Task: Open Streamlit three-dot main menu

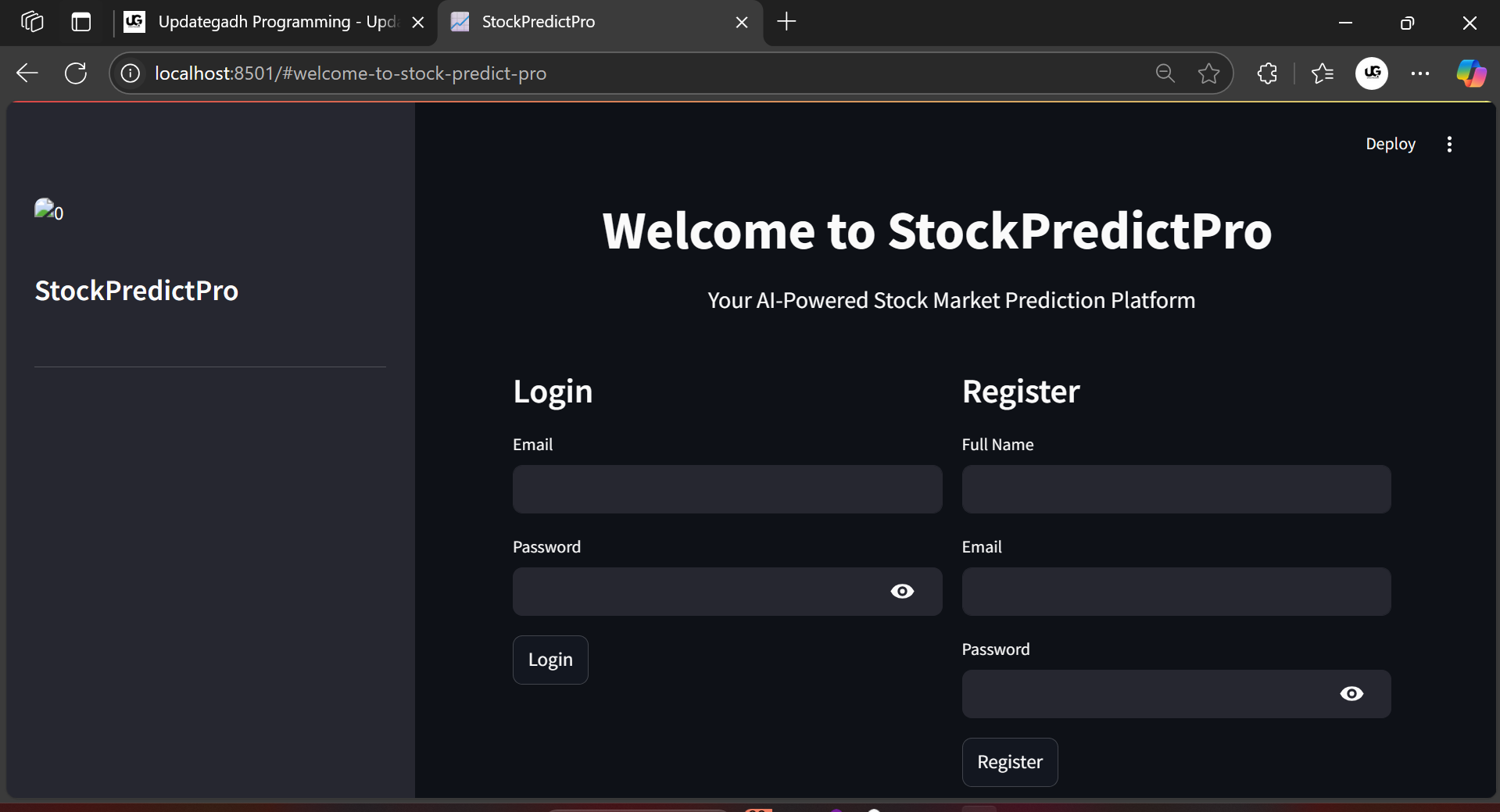Action: coord(1449,145)
